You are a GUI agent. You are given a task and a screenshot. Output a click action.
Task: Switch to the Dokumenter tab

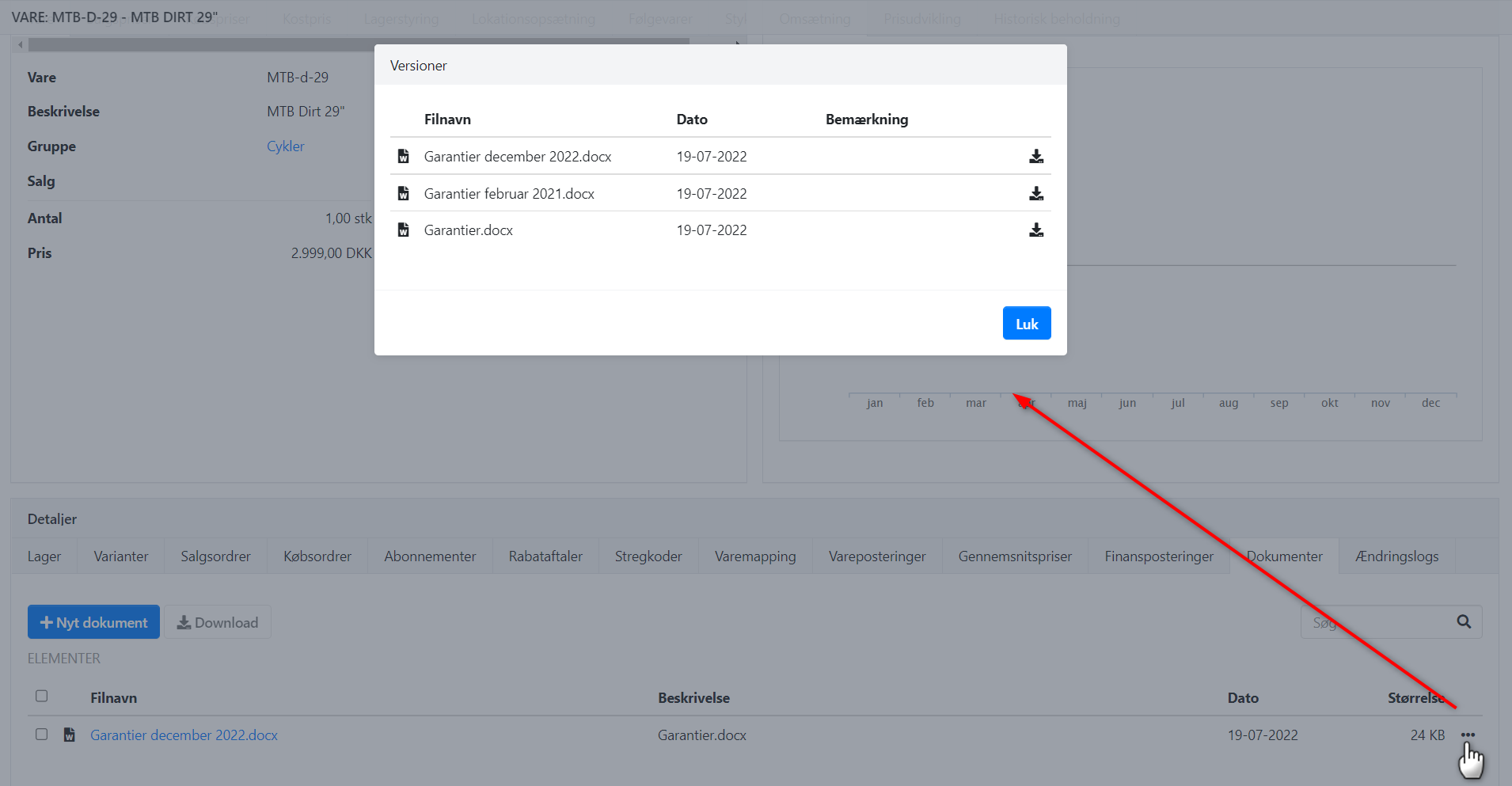pyautogui.click(x=1284, y=556)
